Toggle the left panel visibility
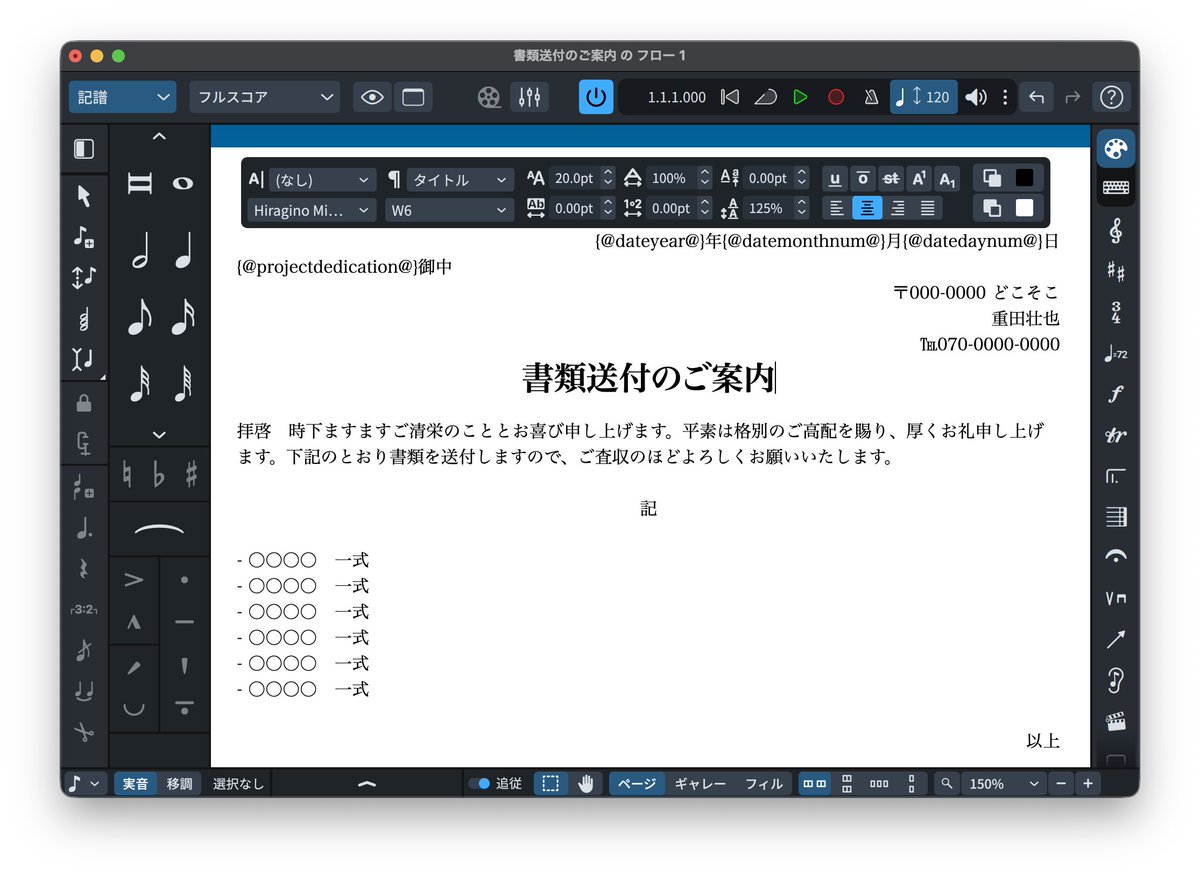Screen dimensions: 1200x877 pyautogui.click(x=84, y=149)
